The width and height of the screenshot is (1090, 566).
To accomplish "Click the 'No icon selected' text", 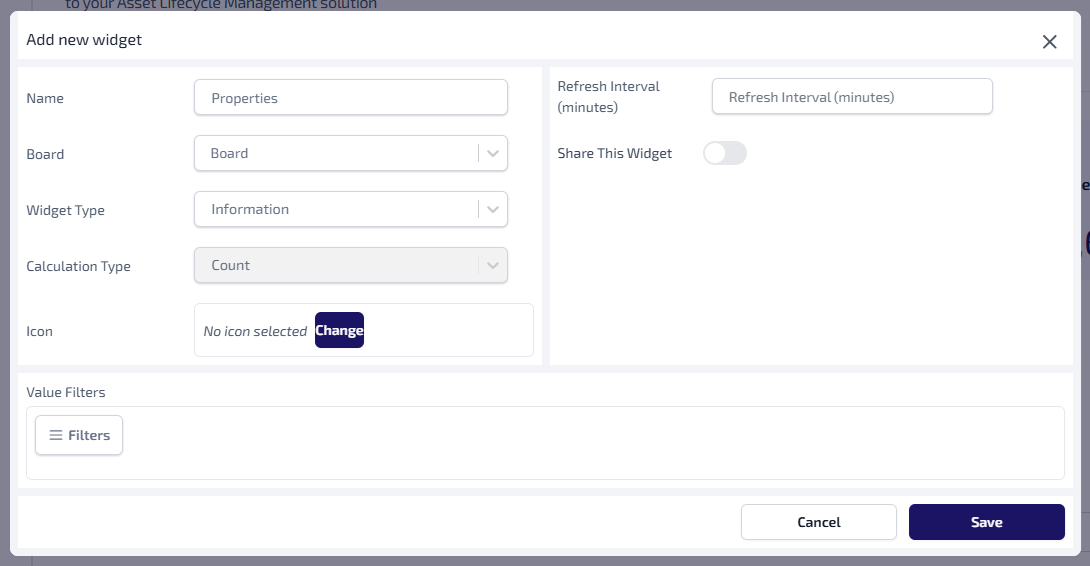I will point(255,331).
